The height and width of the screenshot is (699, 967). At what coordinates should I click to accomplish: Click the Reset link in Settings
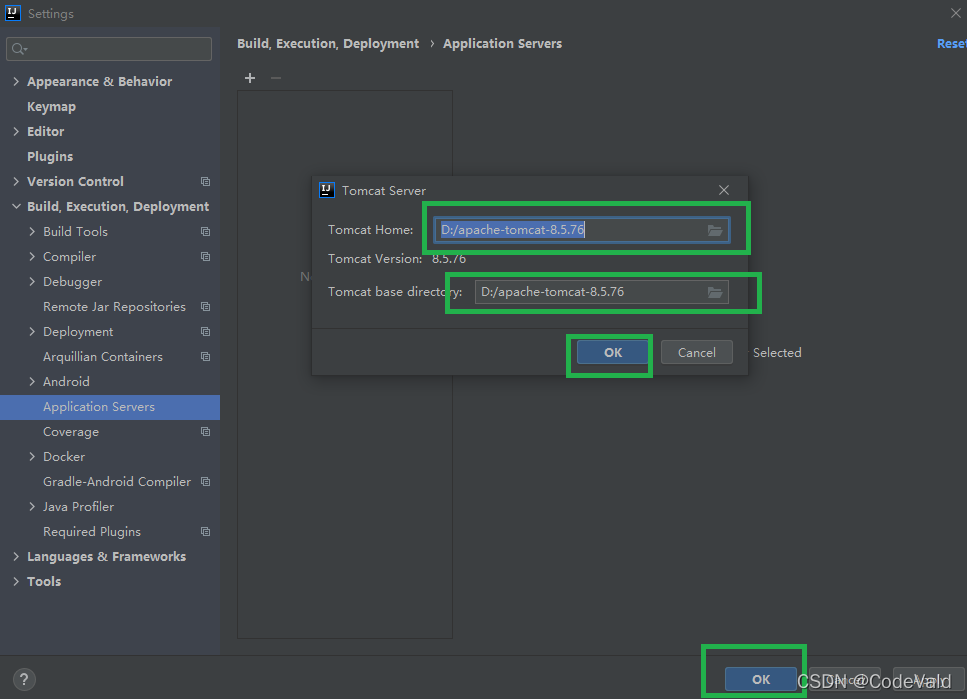click(952, 44)
